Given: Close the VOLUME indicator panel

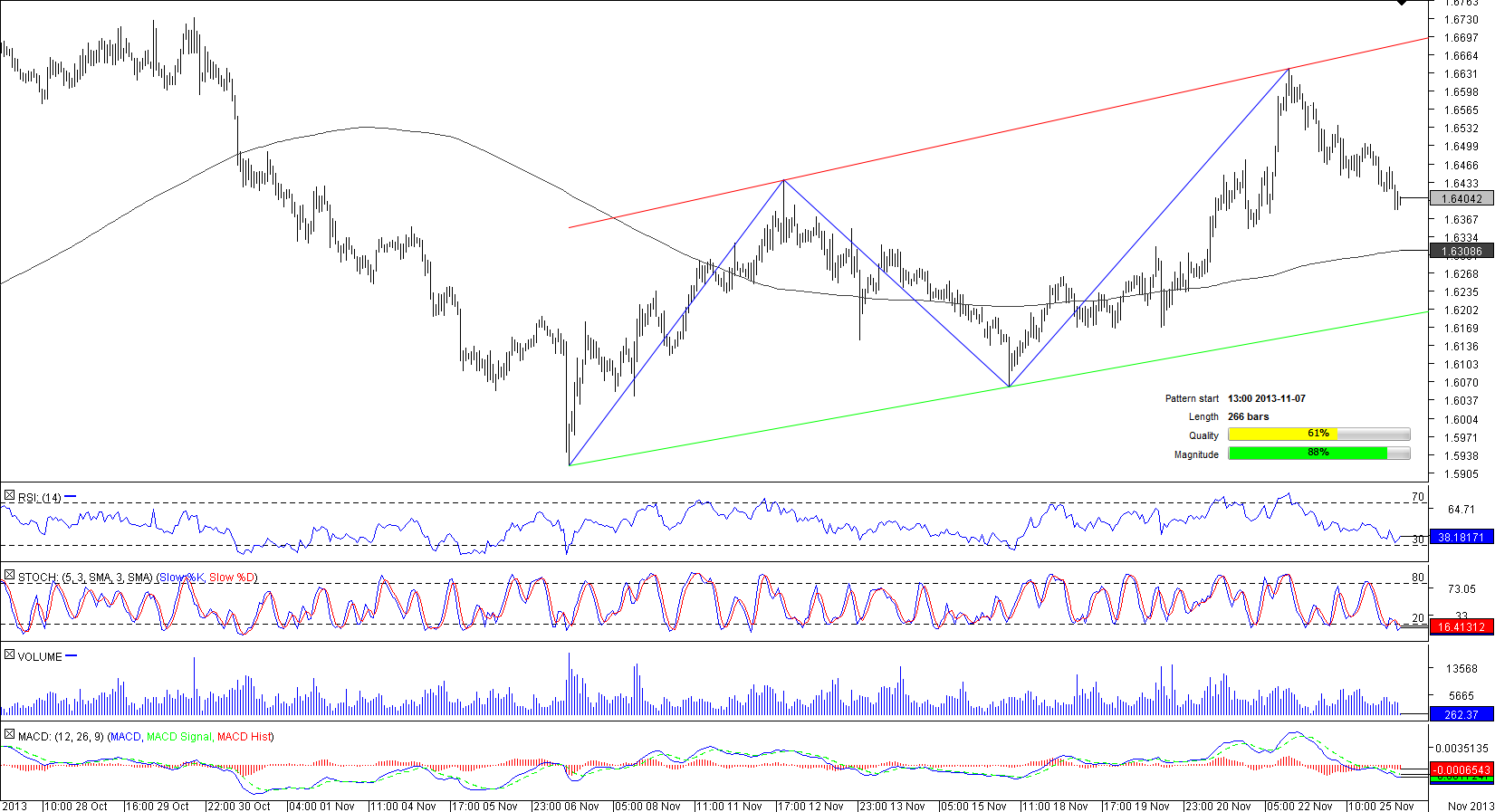Looking at the screenshot, I should pyautogui.click(x=9, y=655).
